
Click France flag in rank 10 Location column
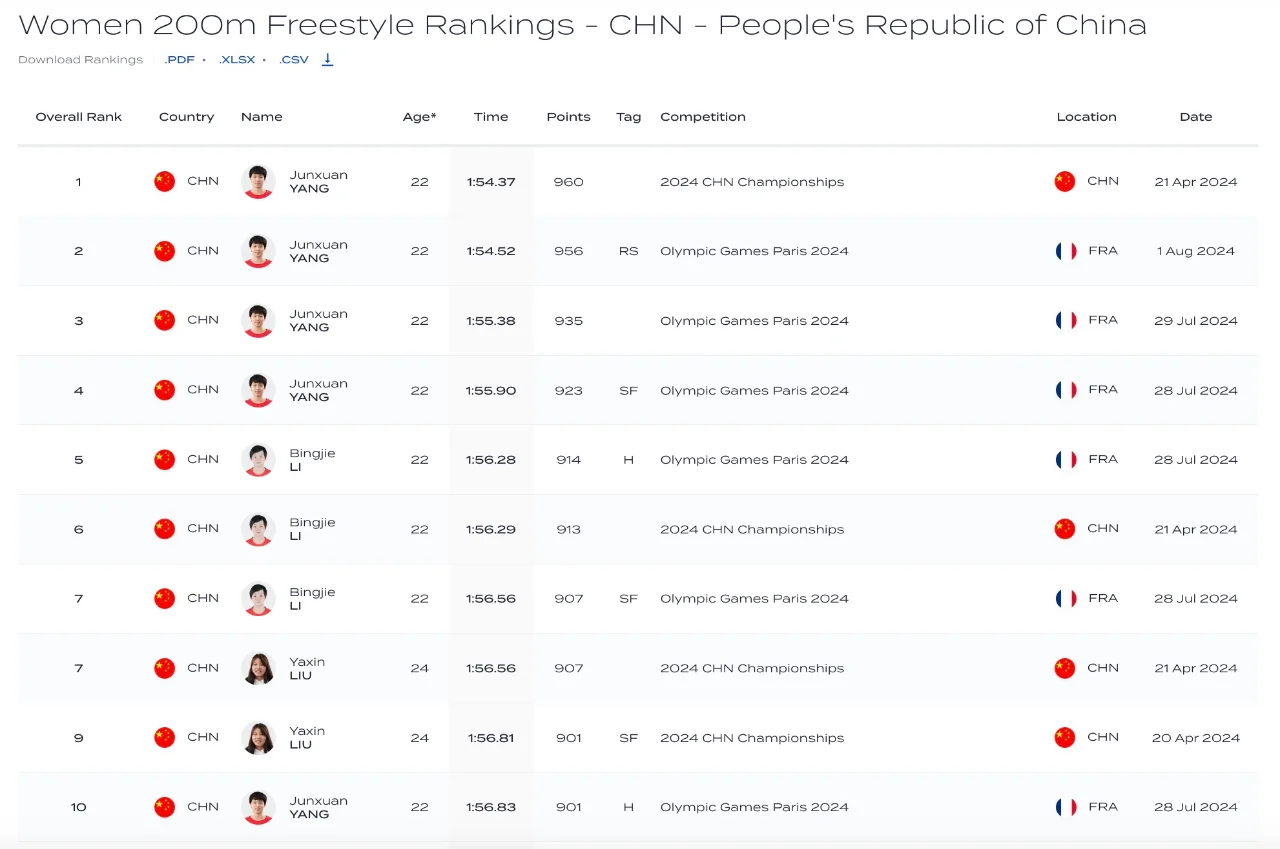[1065, 807]
